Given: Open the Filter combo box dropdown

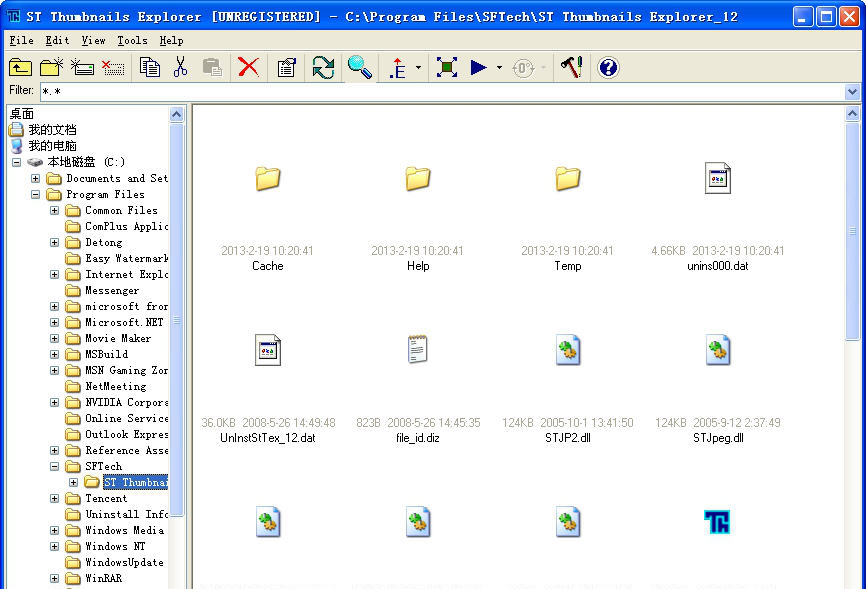Looking at the screenshot, I should click(x=852, y=92).
